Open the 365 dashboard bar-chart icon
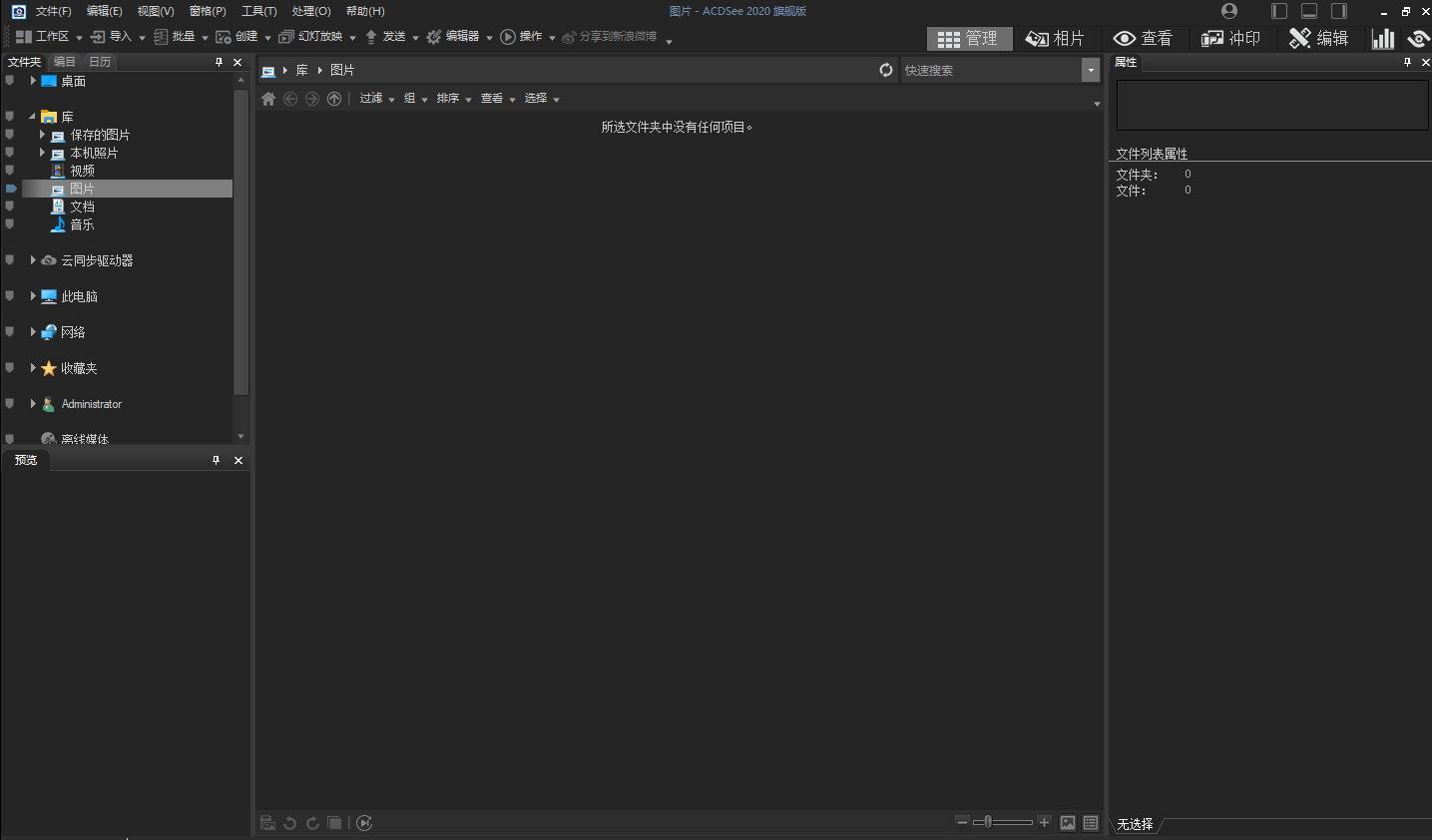The image size is (1432, 840). coord(1382,38)
